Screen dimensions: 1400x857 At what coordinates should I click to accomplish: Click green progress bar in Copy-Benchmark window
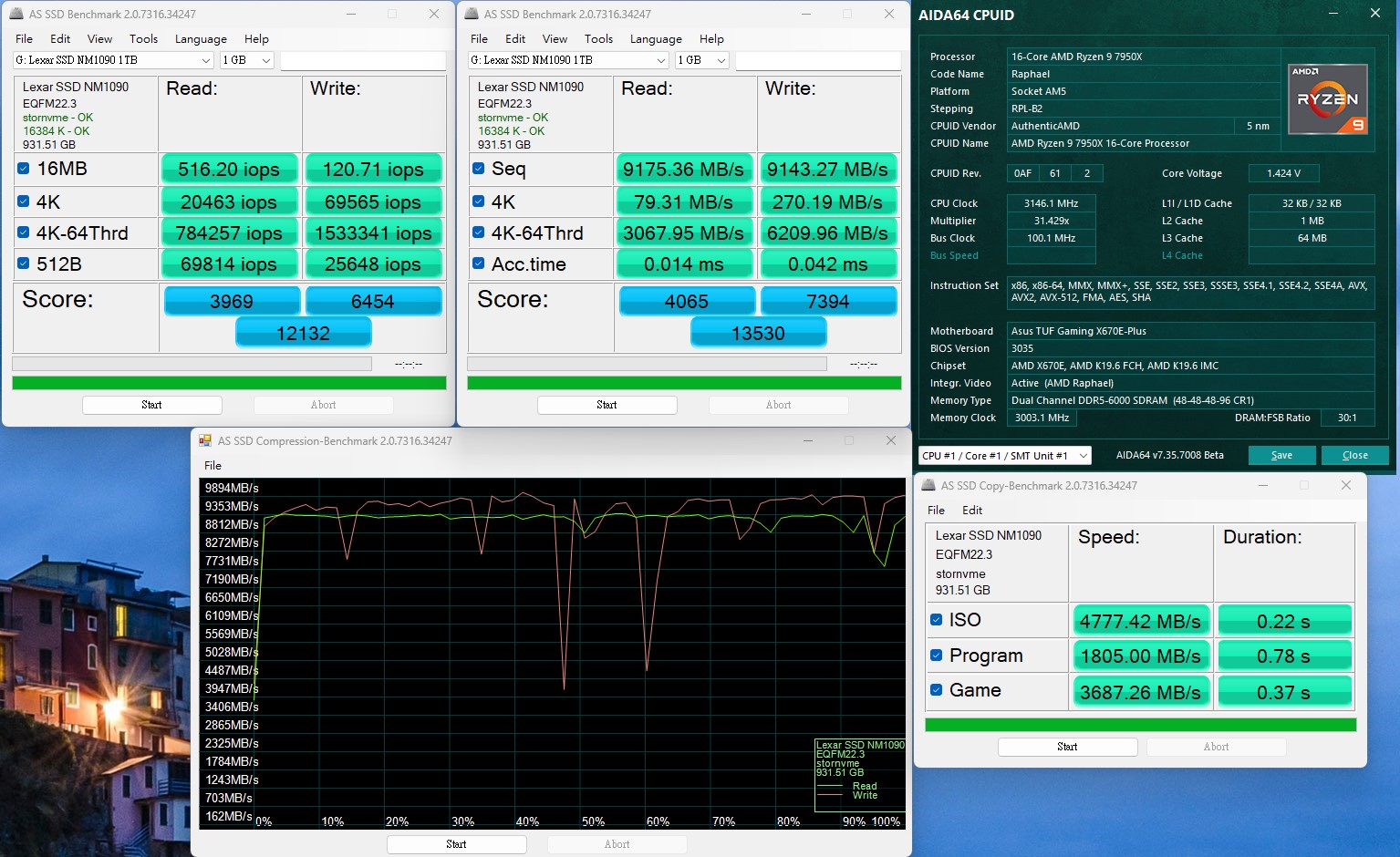point(1140,725)
